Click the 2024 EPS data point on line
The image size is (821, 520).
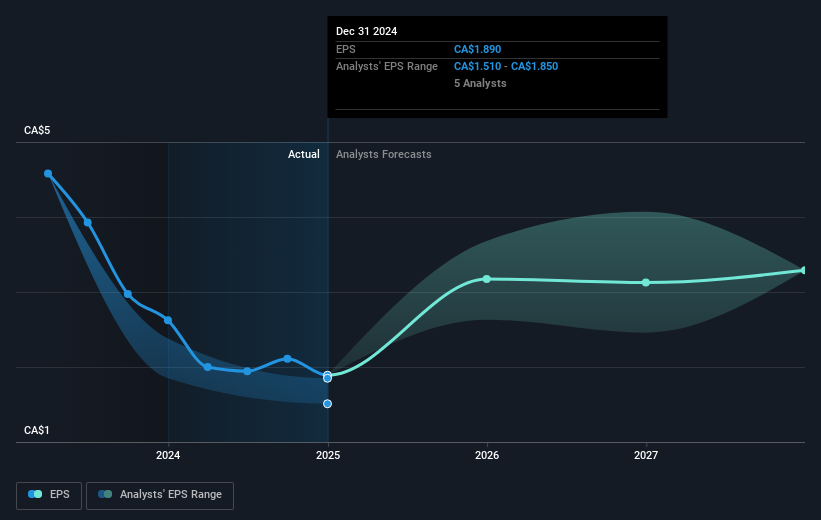tap(168, 320)
